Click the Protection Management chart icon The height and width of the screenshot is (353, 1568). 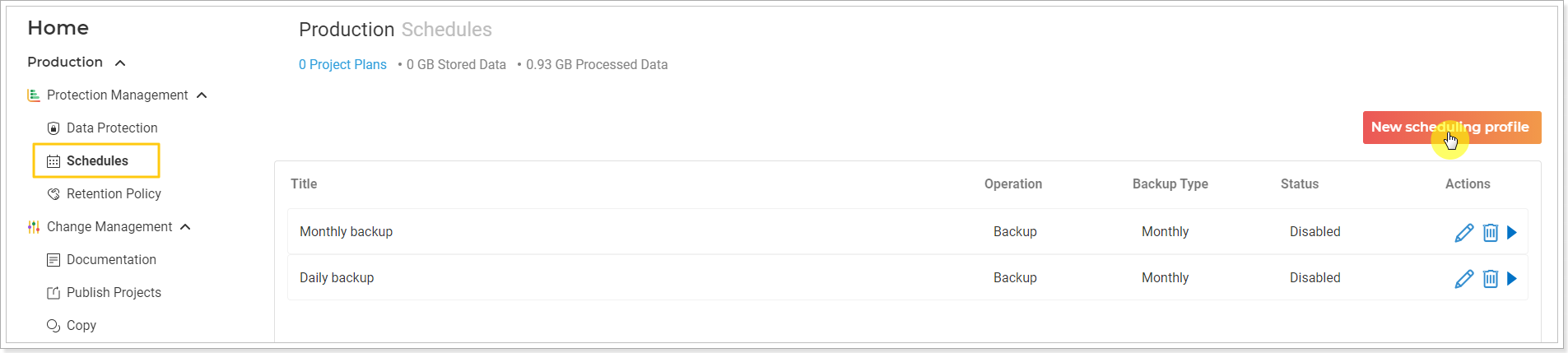[34, 95]
